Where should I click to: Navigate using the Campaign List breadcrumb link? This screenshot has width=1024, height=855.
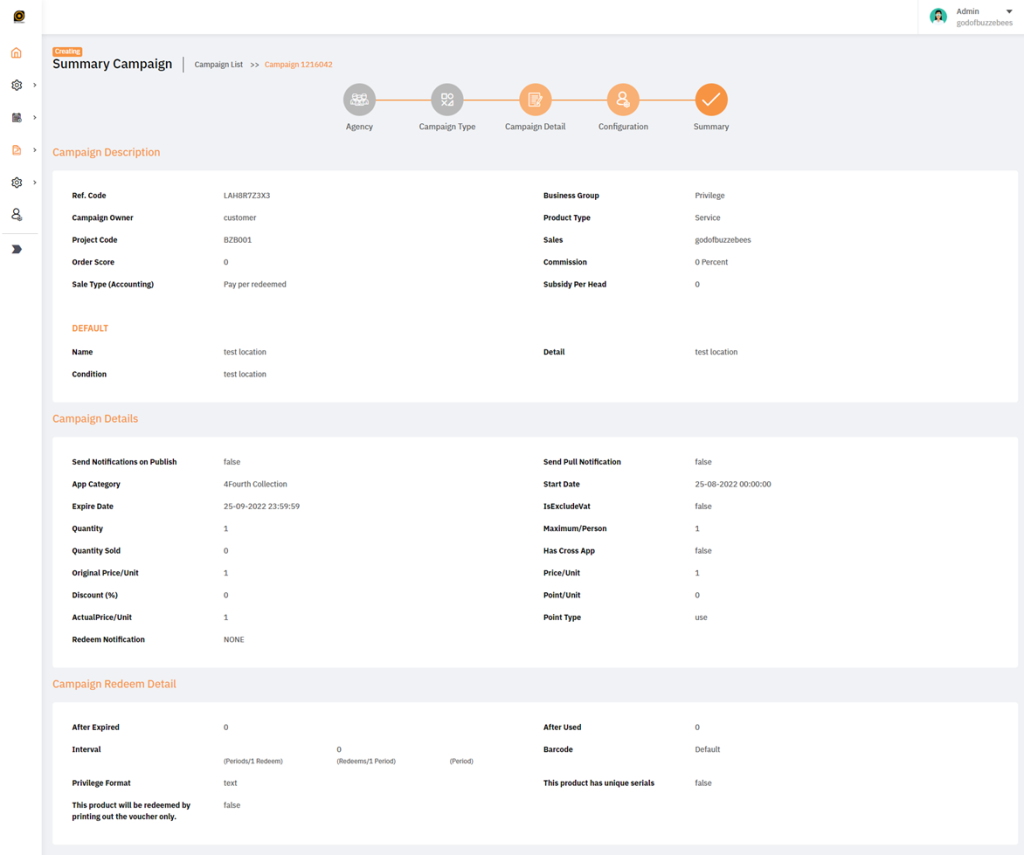(x=218, y=63)
